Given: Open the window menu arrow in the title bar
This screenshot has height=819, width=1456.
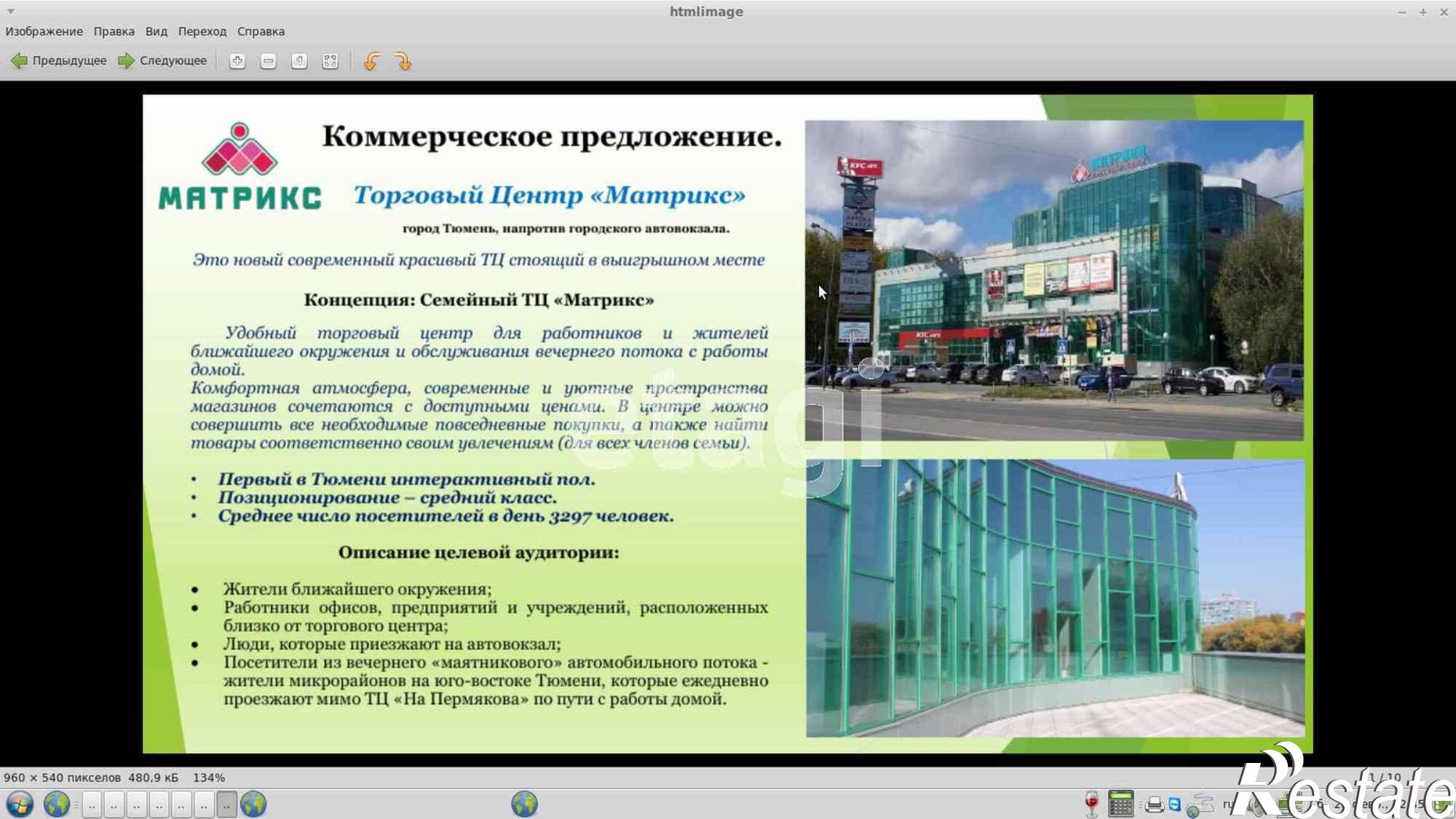Looking at the screenshot, I should (10, 12).
